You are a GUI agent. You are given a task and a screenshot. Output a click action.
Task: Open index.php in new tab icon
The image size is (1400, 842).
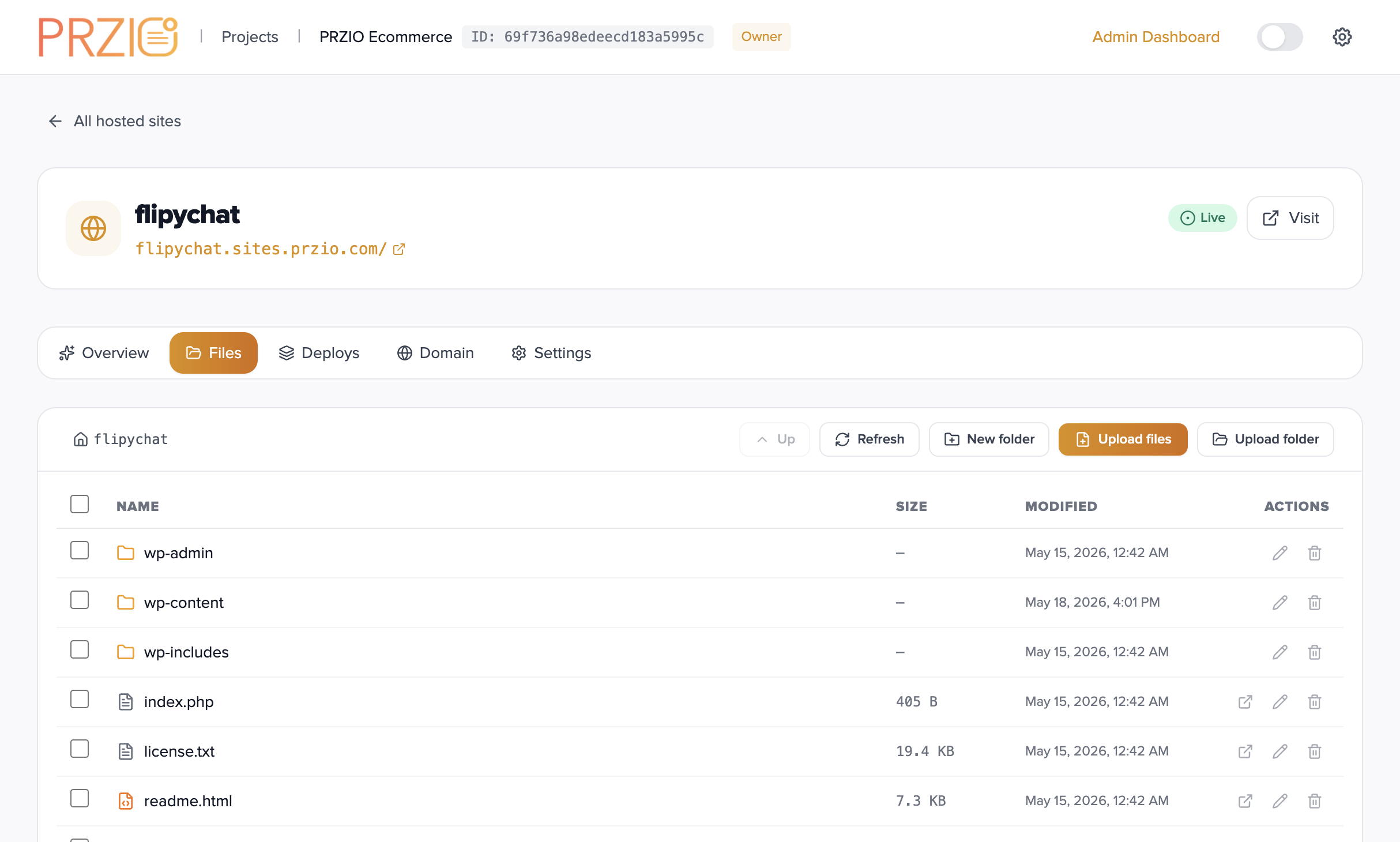click(1245, 702)
